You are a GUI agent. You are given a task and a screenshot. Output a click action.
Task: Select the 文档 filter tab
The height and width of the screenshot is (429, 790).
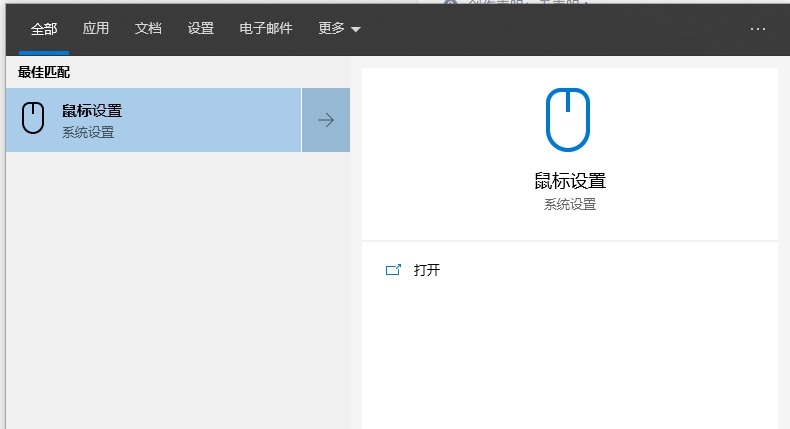(x=148, y=29)
